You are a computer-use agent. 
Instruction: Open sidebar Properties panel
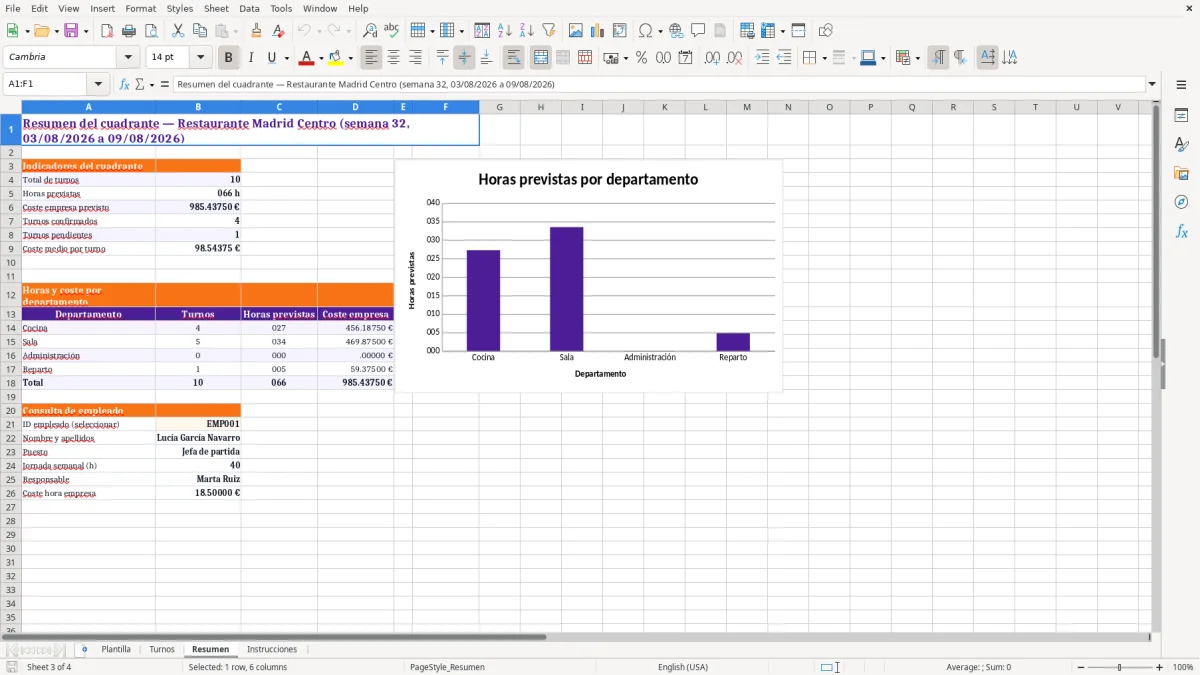pyautogui.click(x=1181, y=116)
